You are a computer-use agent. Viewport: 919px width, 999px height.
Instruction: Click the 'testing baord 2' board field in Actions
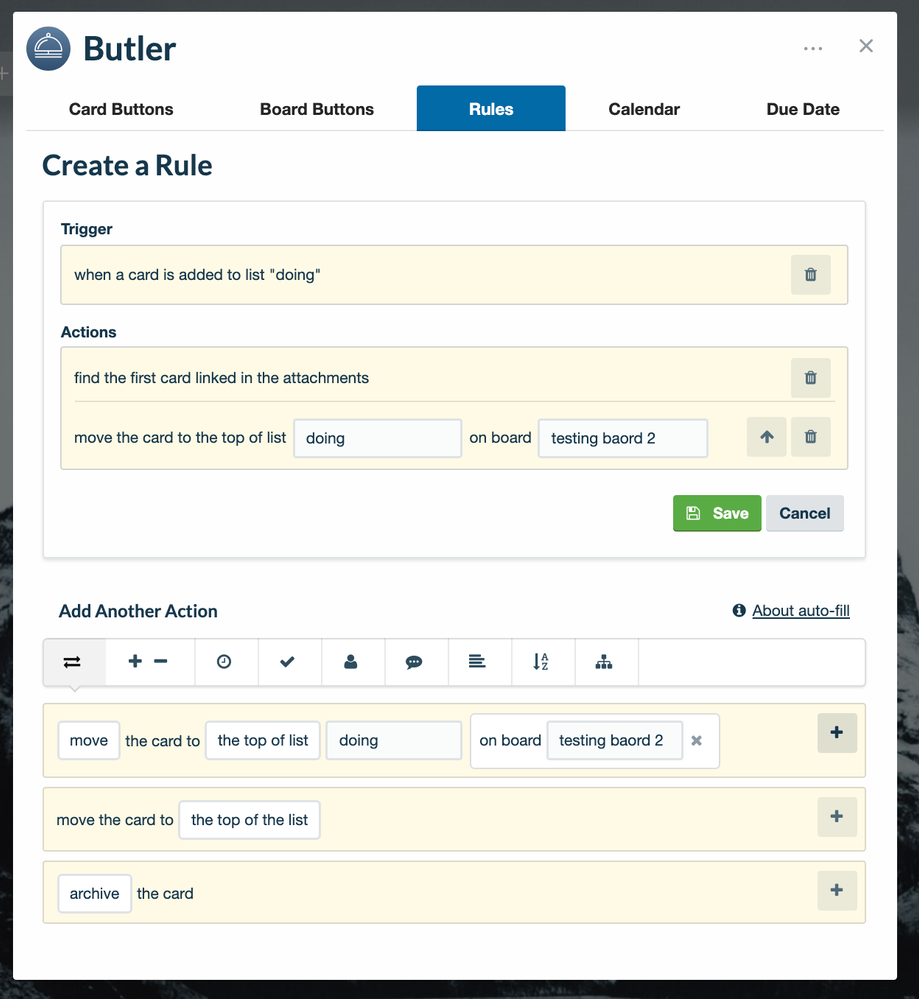623,438
